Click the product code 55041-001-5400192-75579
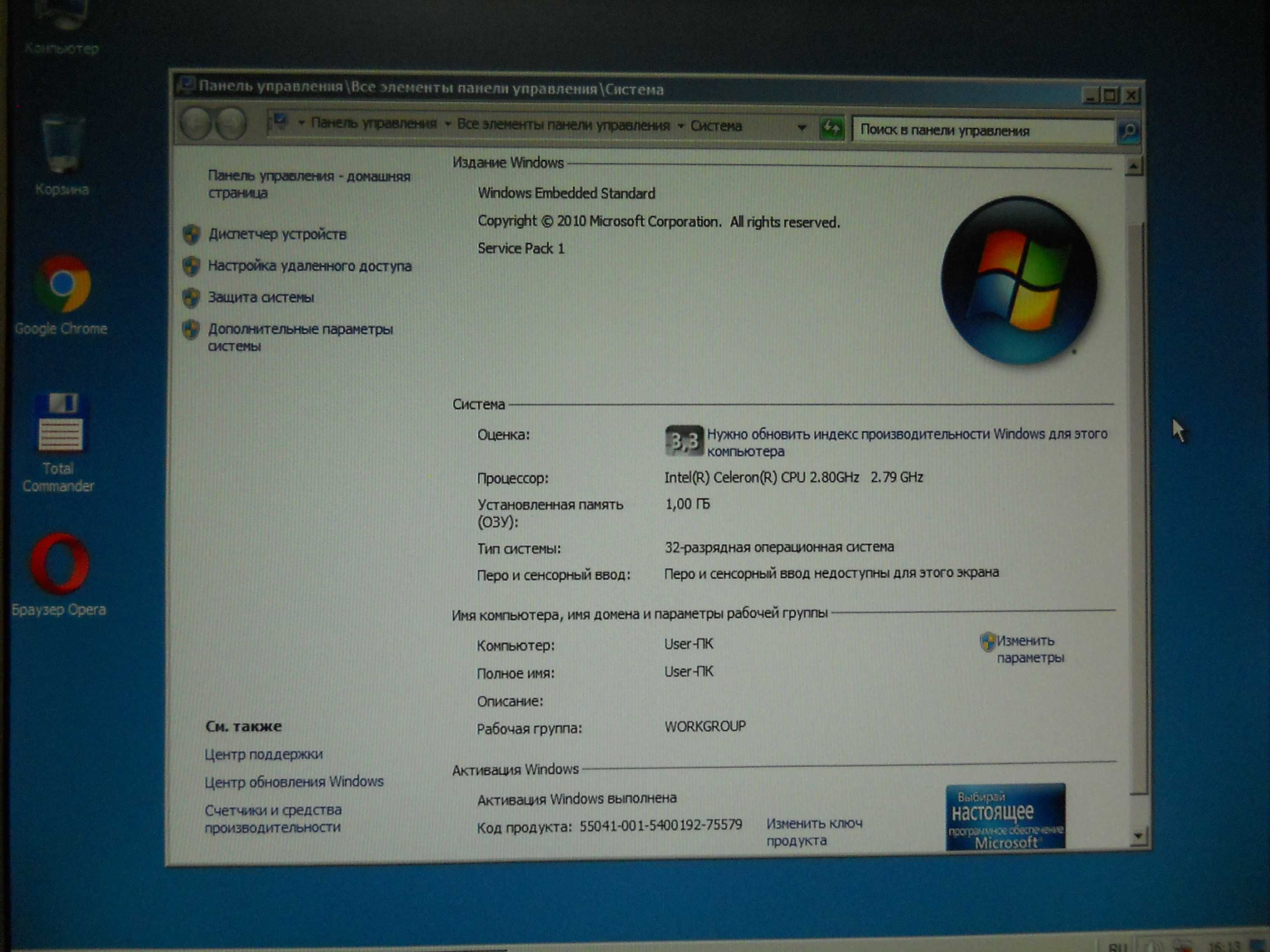Screen dimensions: 1270x952 point(661,825)
